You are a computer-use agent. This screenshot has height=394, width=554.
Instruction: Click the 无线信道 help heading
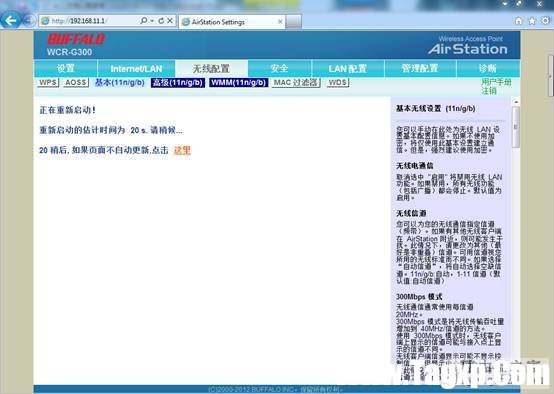pos(411,213)
